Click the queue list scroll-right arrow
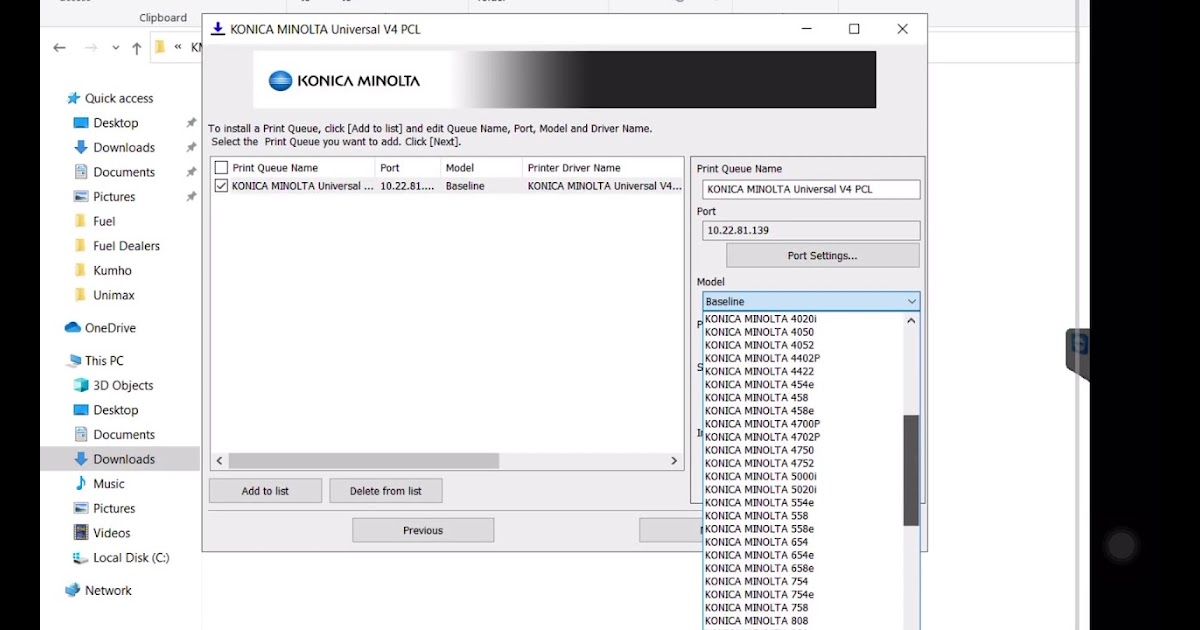1200x630 pixels. pyautogui.click(x=674, y=461)
